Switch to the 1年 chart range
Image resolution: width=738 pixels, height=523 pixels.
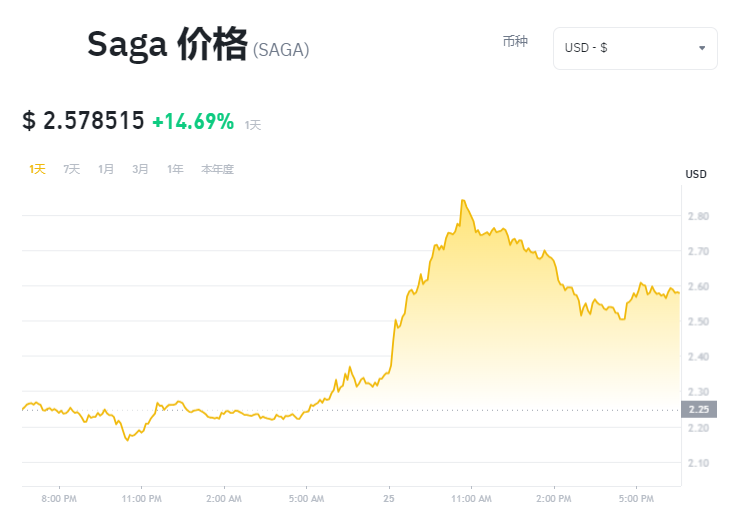[175, 169]
